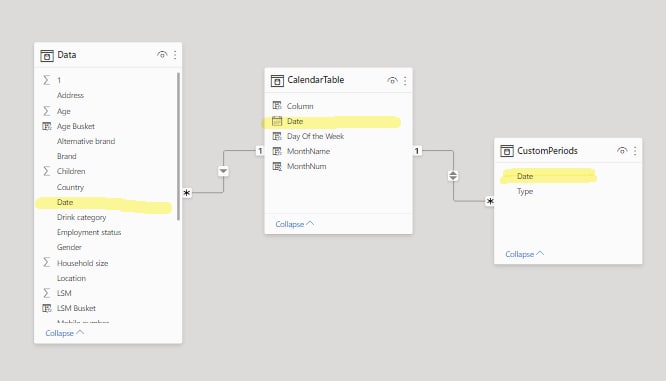666x381 pixels.
Task: Click the calendar icon beside Date in CalendarTable
Action: coord(277,121)
